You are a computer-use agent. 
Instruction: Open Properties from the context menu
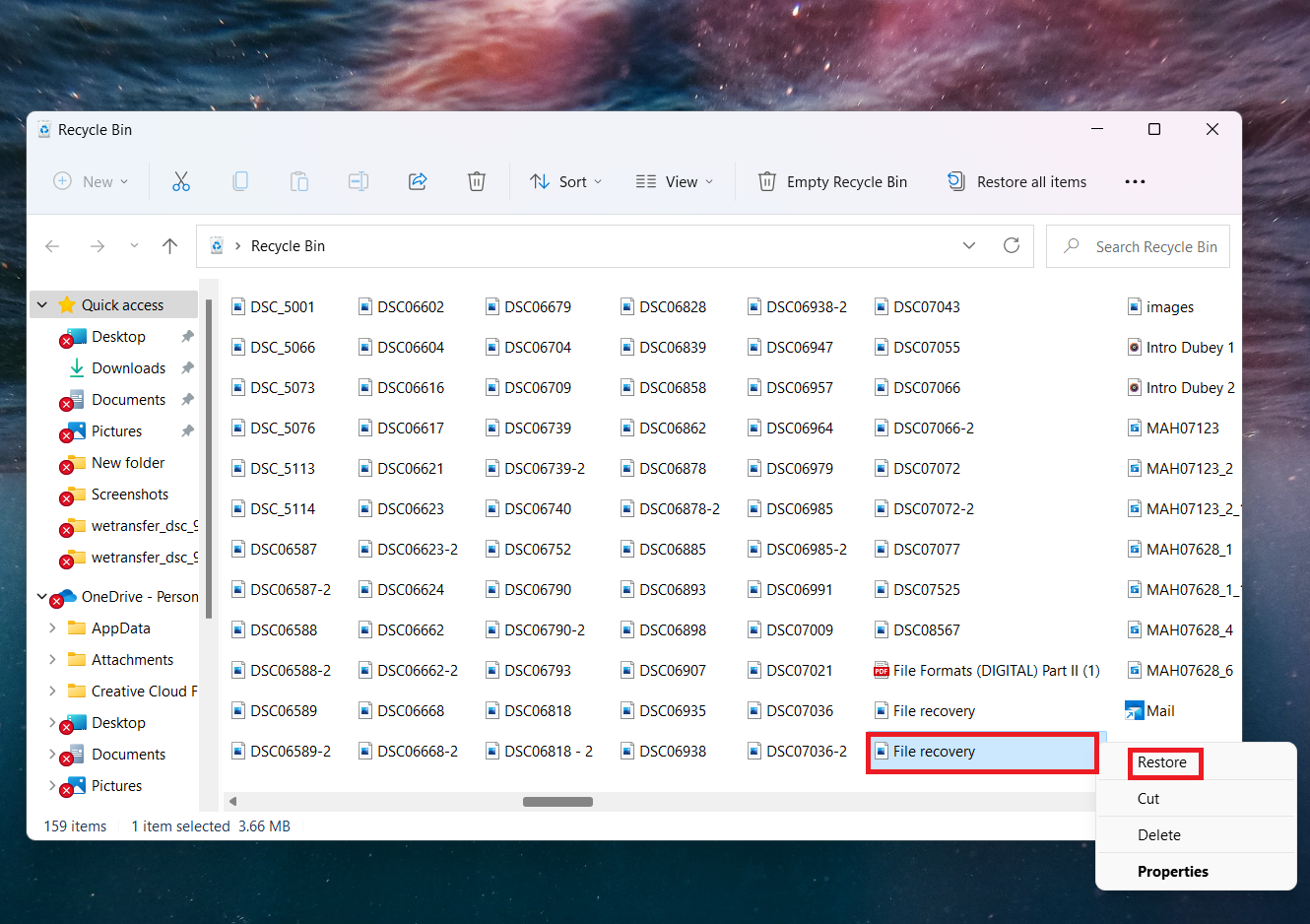(1173, 871)
